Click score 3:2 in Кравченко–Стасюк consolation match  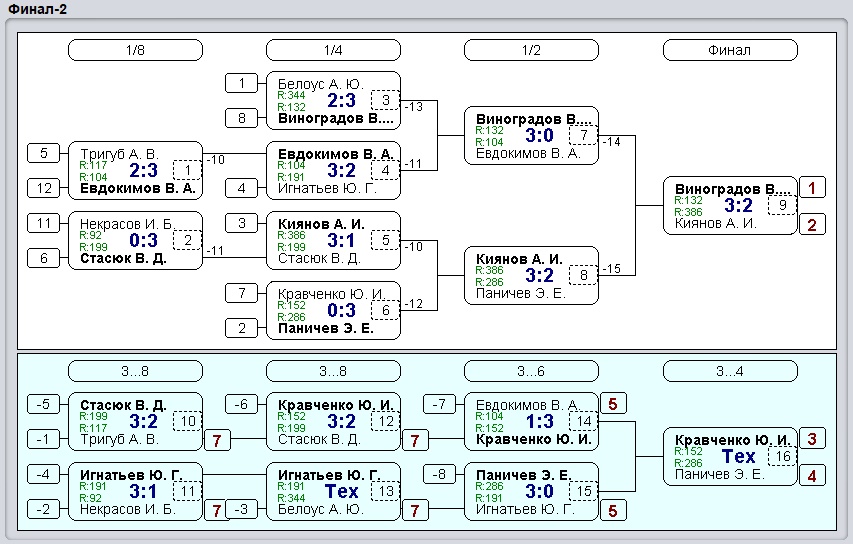[342, 421]
